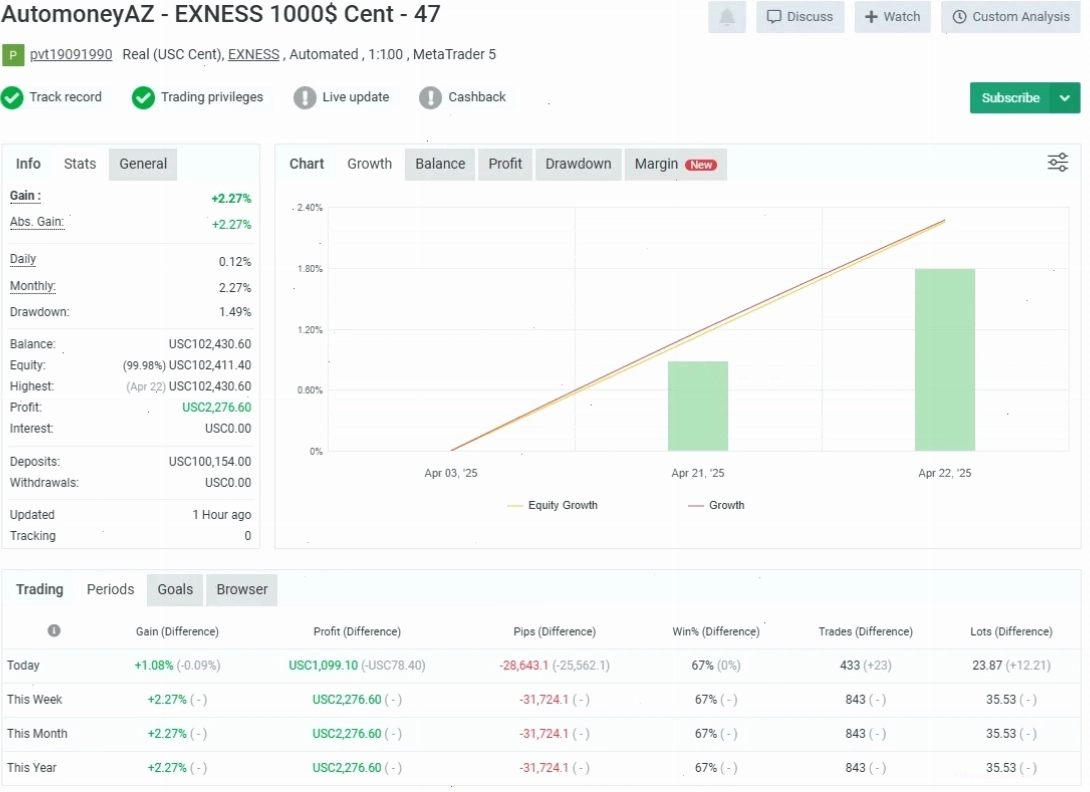Switch to the General tab
The width and height of the screenshot is (1090, 792).
(x=143, y=164)
